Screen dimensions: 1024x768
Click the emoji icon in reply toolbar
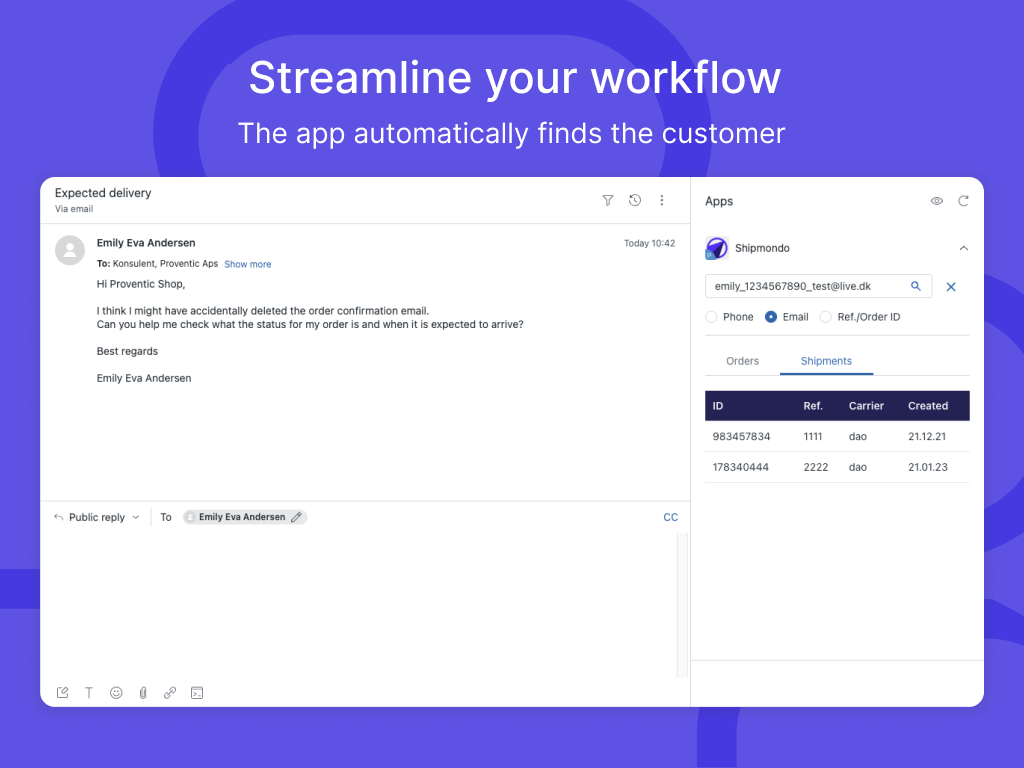click(116, 692)
